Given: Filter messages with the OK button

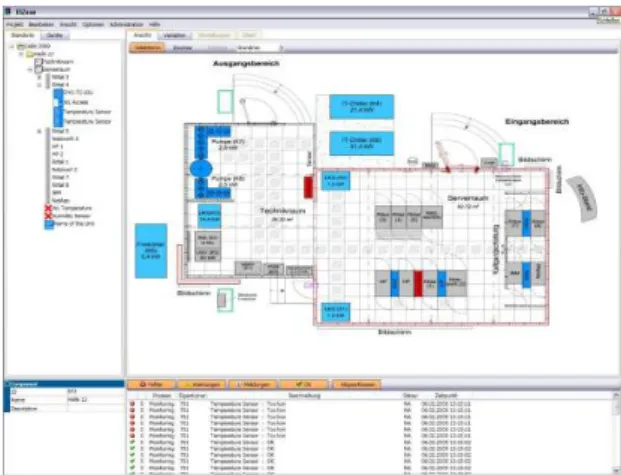Looking at the screenshot, I should click(304, 384).
